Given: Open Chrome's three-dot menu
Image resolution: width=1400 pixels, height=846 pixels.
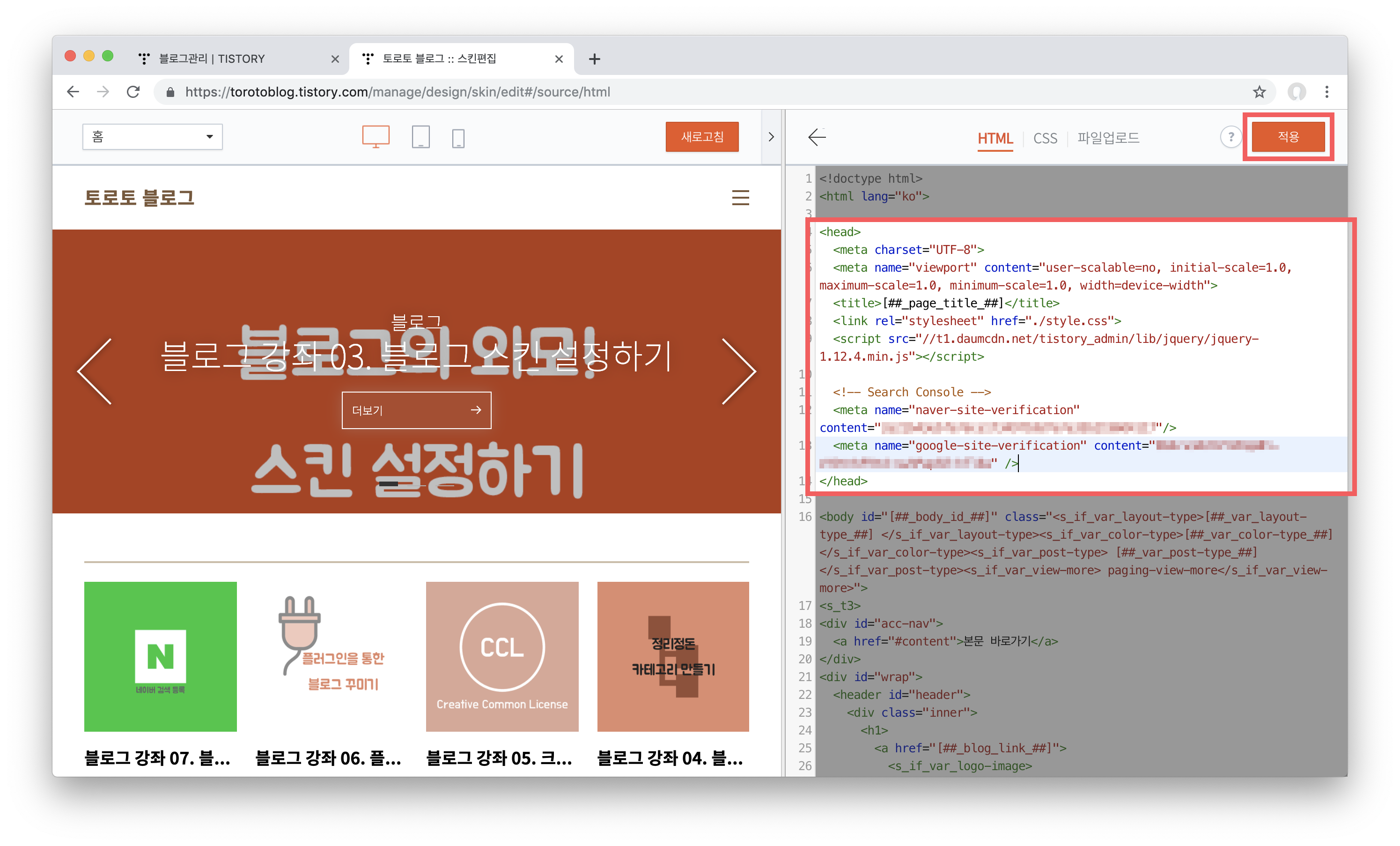Looking at the screenshot, I should (x=1326, y=91).
